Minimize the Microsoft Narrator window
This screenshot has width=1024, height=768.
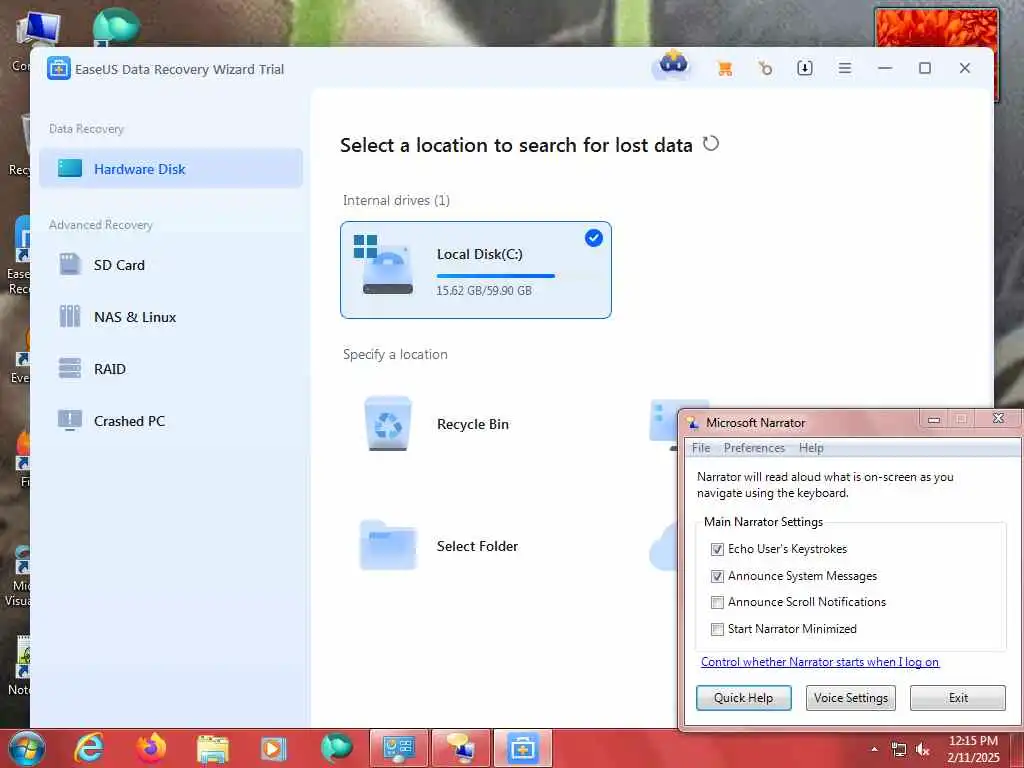click(934, 419)
